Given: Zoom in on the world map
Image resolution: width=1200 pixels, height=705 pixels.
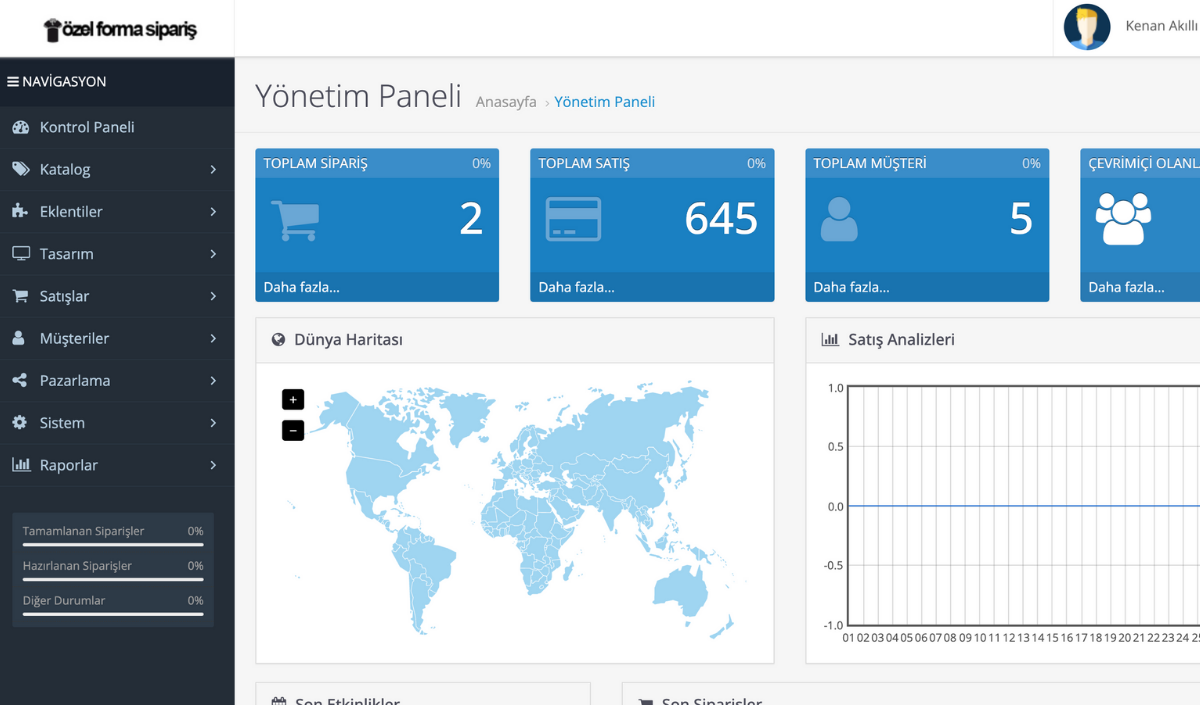Looking at the screenshot, I should (x=293, y=399).
